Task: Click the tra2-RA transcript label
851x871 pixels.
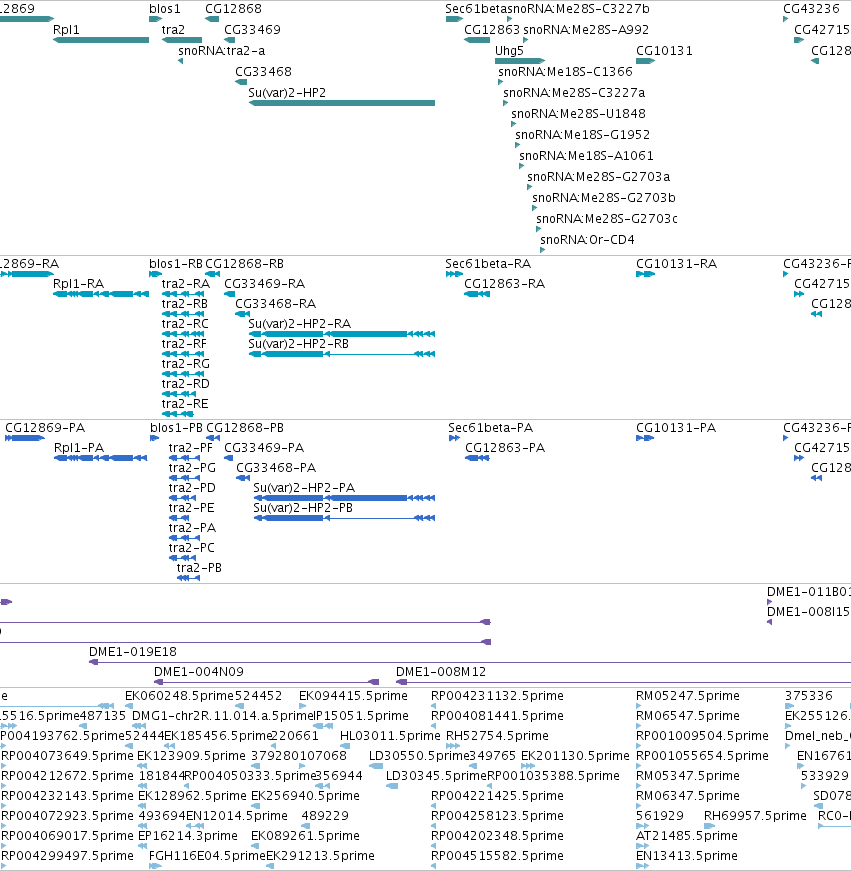Action: (186, 284)
